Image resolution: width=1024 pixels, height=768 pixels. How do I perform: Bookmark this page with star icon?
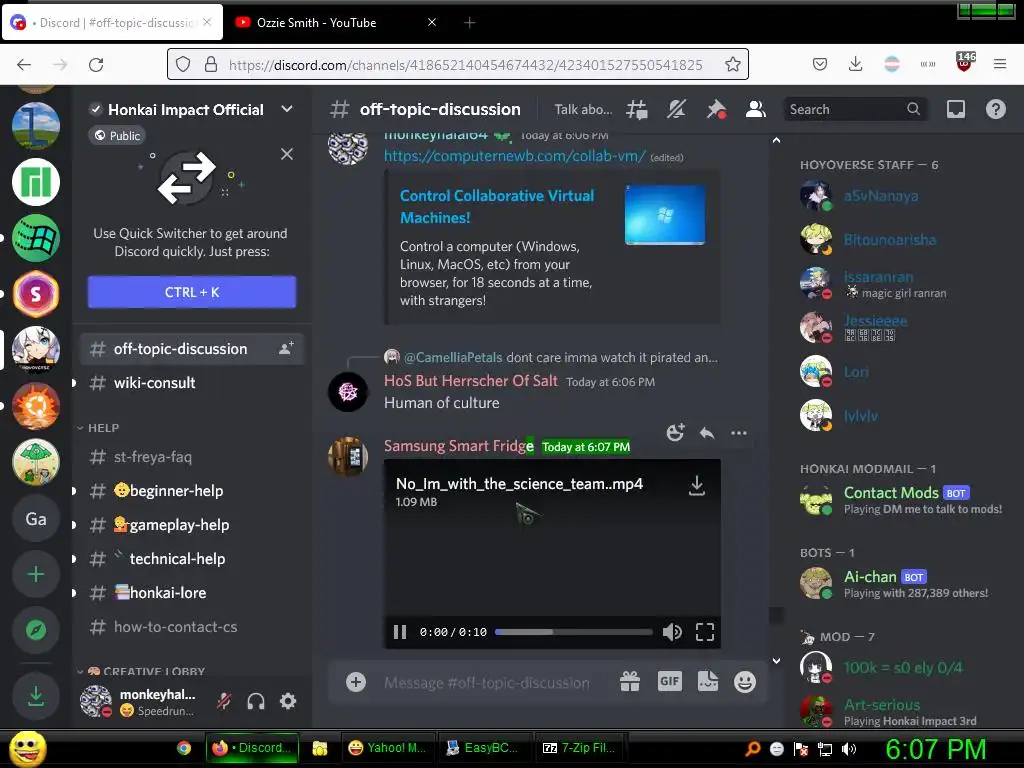[733, 64]
